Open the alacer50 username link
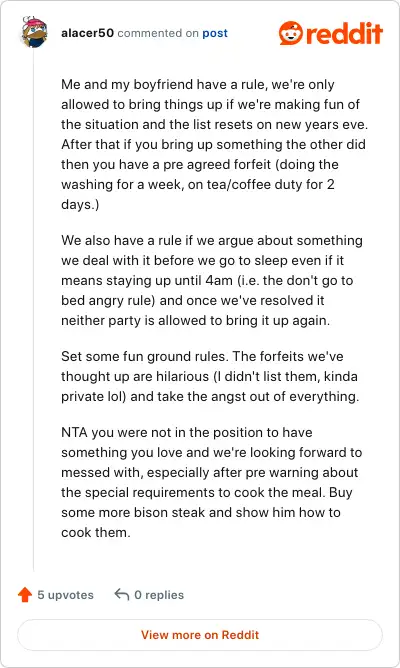 point(87,33)
